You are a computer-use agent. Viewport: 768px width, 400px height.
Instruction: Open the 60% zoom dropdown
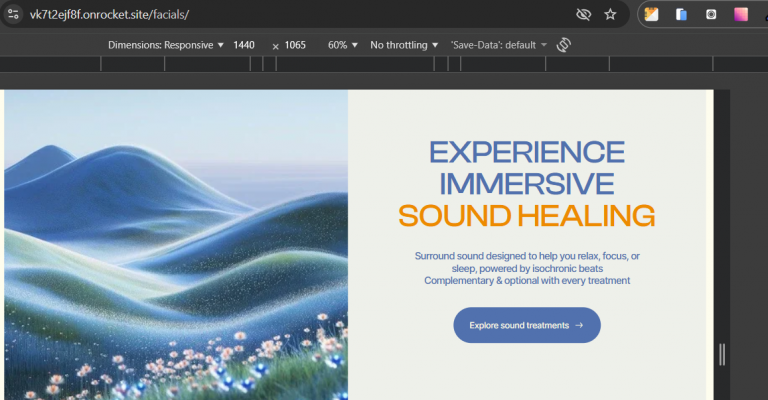click(342, 45)
